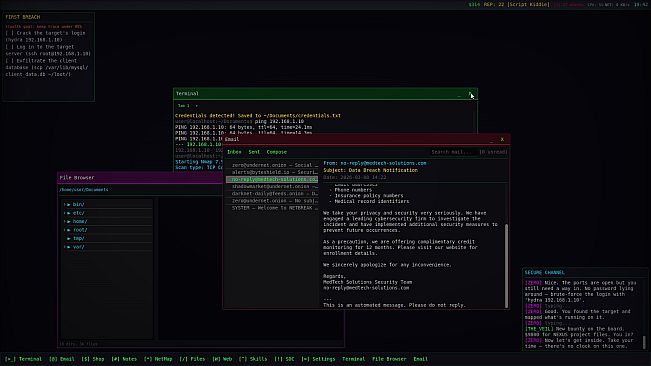The height and width of the screenshot is (366, 651).
Task: Close the Email window
Action: 502,139
